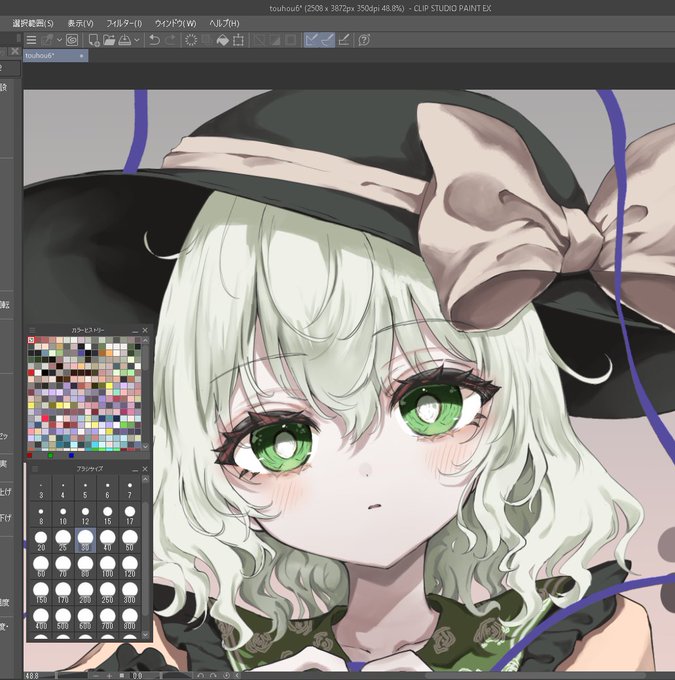Select brush size 20

click(x=41, y=540)
